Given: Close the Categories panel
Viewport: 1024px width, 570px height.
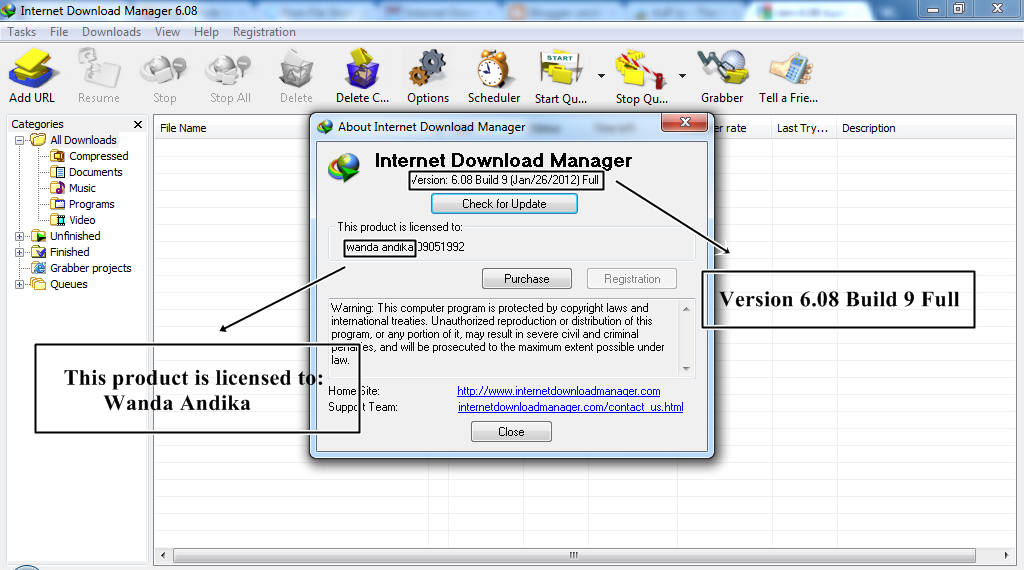Looking at the screenshot, I should (x=138, y=124).
